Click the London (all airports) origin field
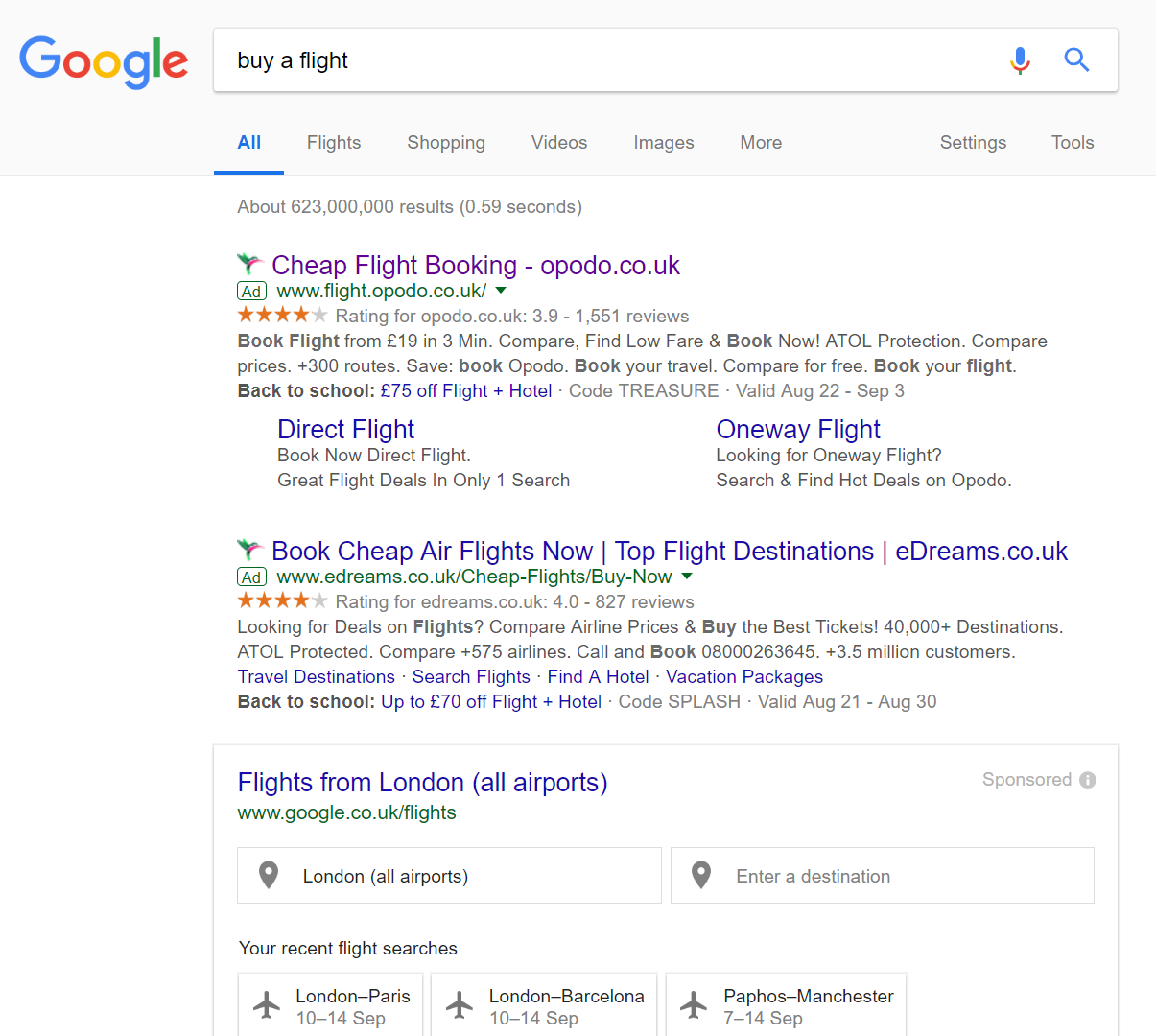The image size is (1156, 1036). (x=449, y=875)
